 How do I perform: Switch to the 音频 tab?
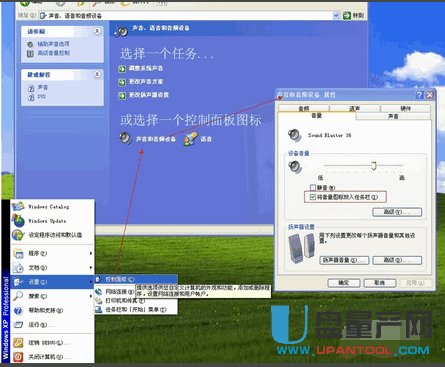coord(304,108)
